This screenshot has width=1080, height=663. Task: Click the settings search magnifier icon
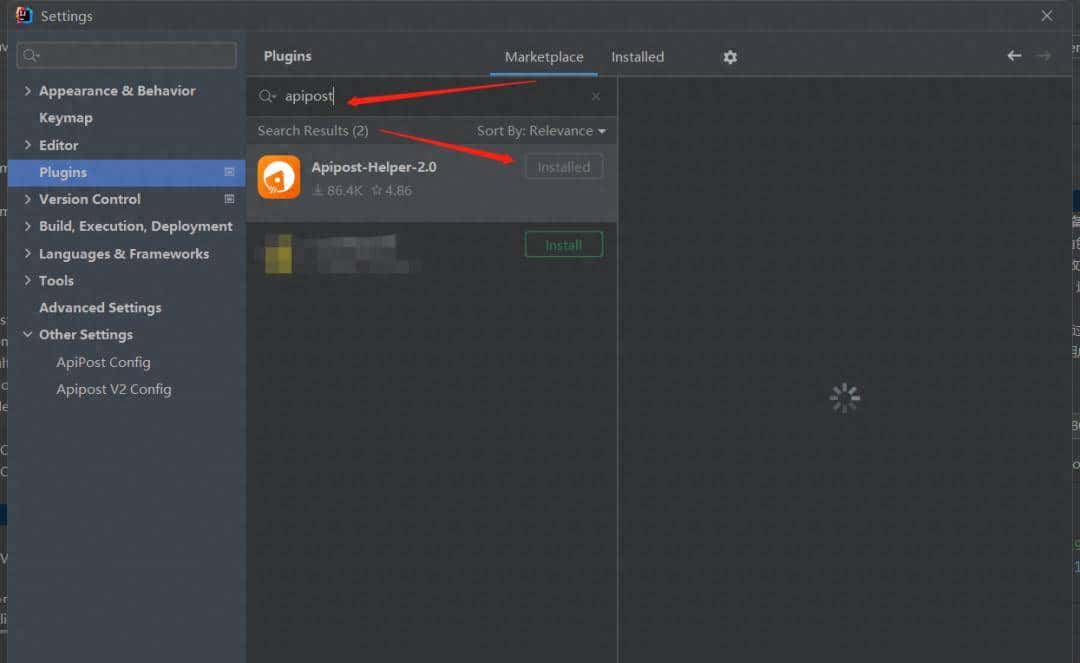[x=31, y=55]
